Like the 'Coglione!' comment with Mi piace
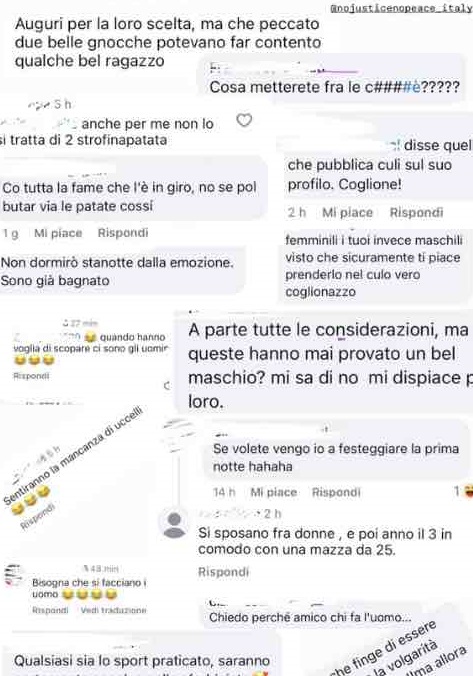This screenshot has width=473, height=676. tap(348, 213)
